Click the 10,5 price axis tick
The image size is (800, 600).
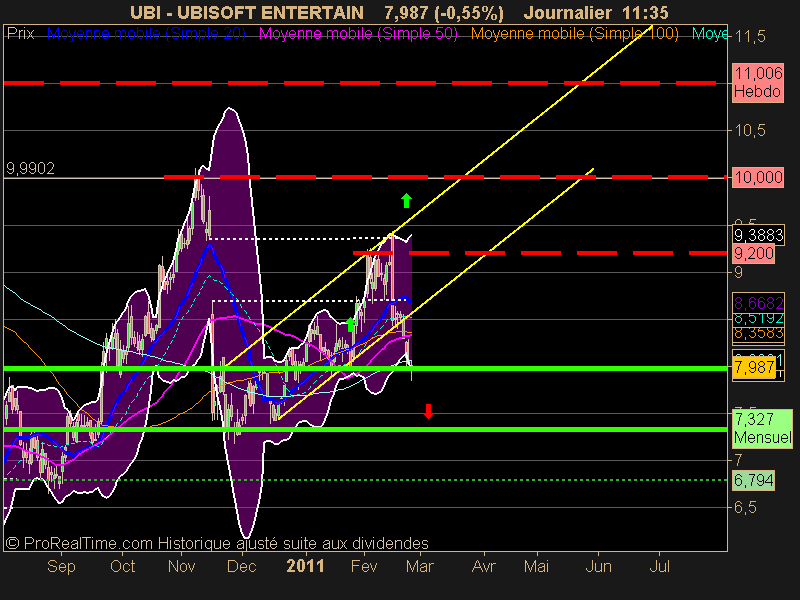coord(749,131)
